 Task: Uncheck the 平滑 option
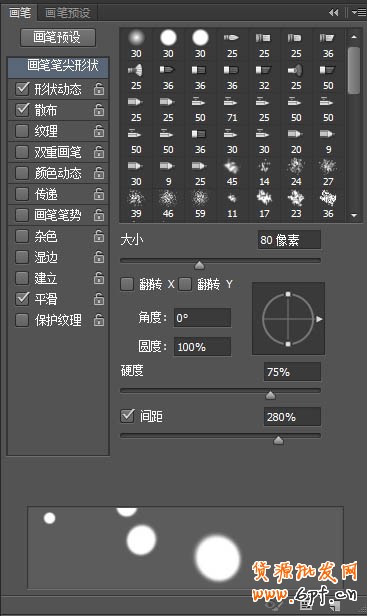[22, 299]
